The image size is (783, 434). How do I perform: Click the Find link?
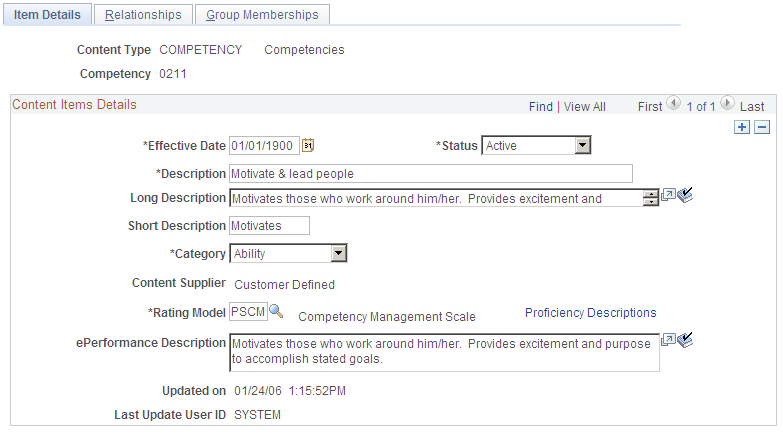[x=541, y=107]
